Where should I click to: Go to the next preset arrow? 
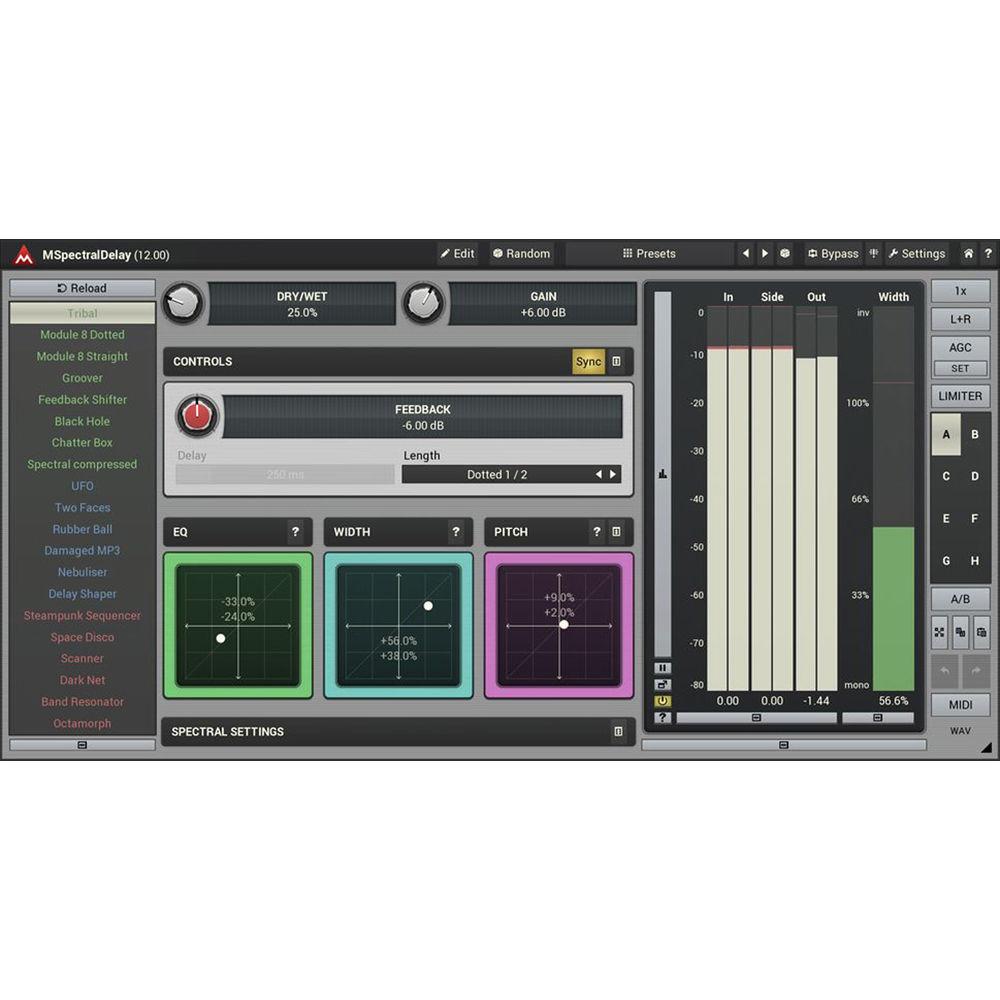765,254
